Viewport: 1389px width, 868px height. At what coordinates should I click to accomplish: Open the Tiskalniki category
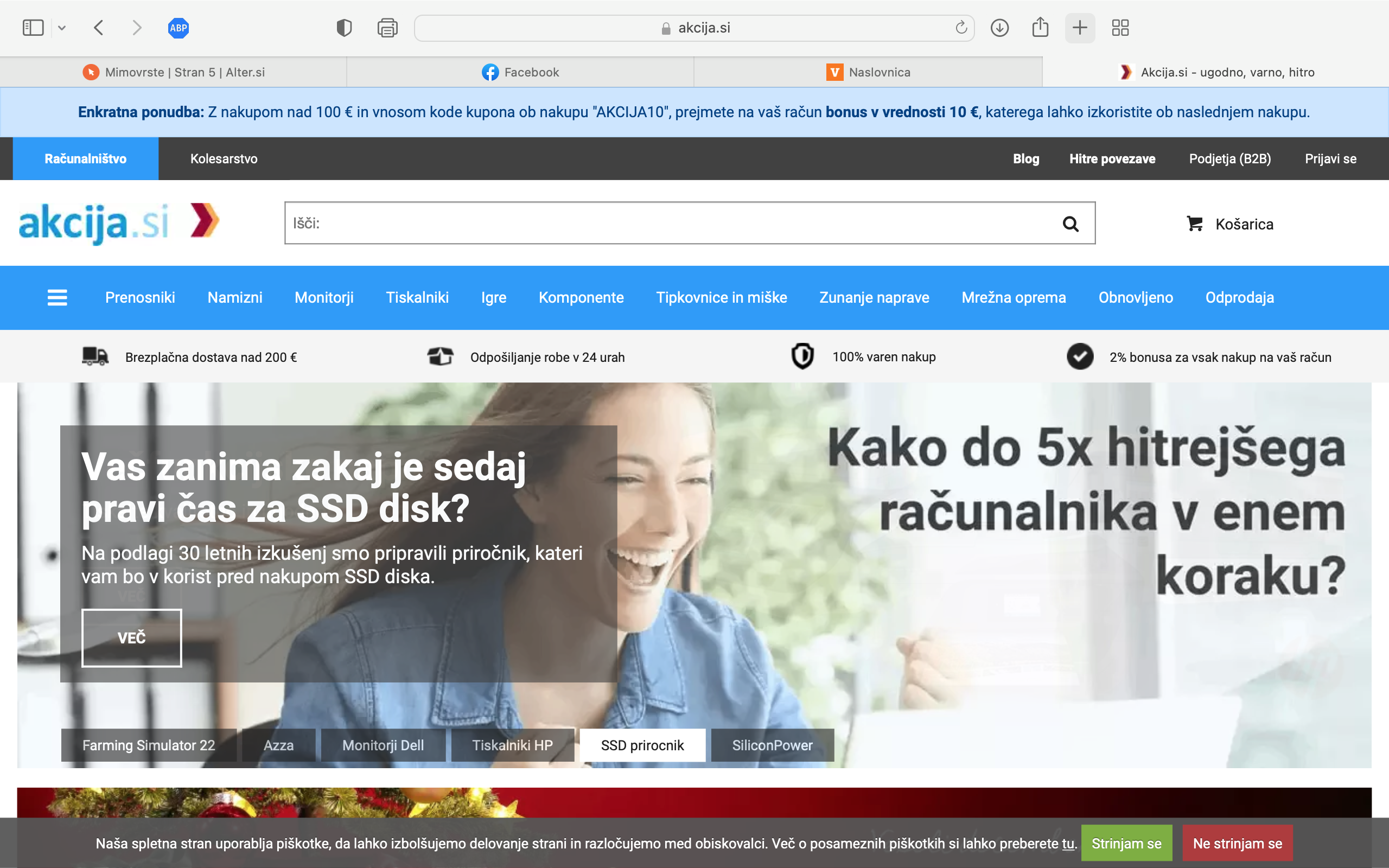(417, 297)
